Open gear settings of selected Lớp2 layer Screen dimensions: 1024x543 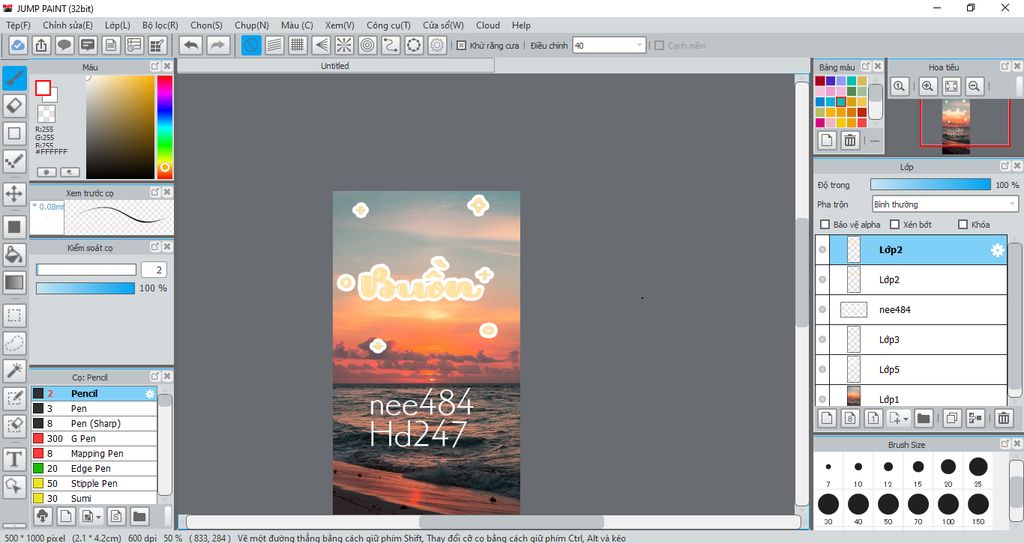coord(997,250)
